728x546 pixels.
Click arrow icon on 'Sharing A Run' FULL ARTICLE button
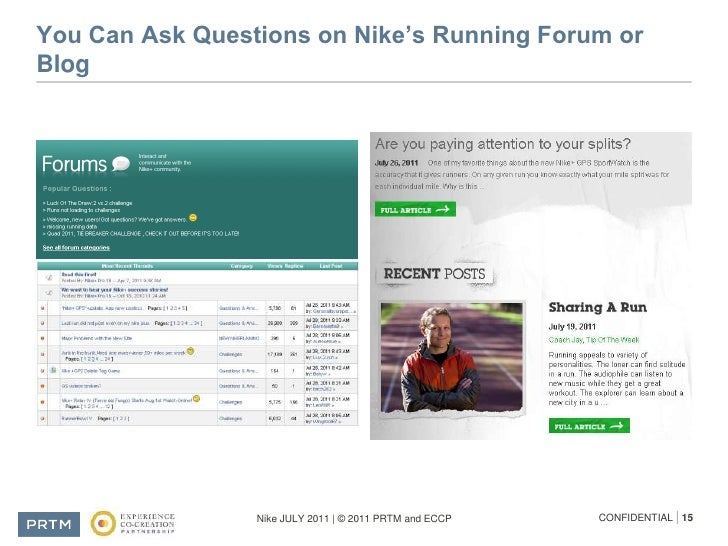click(x=617, y=426)
